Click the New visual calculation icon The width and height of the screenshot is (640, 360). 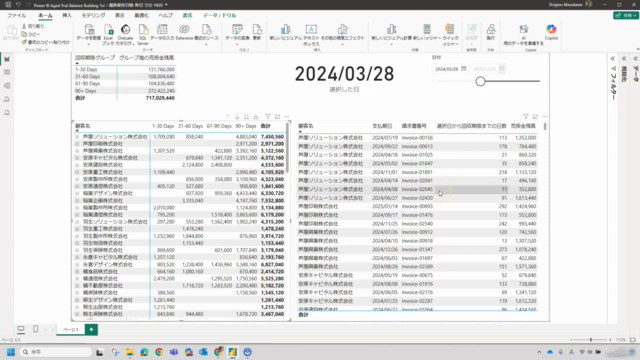391,30
